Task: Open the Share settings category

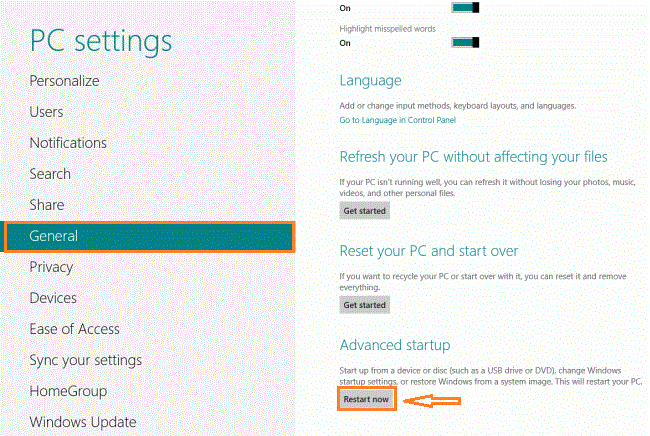Action: (47, 205)
